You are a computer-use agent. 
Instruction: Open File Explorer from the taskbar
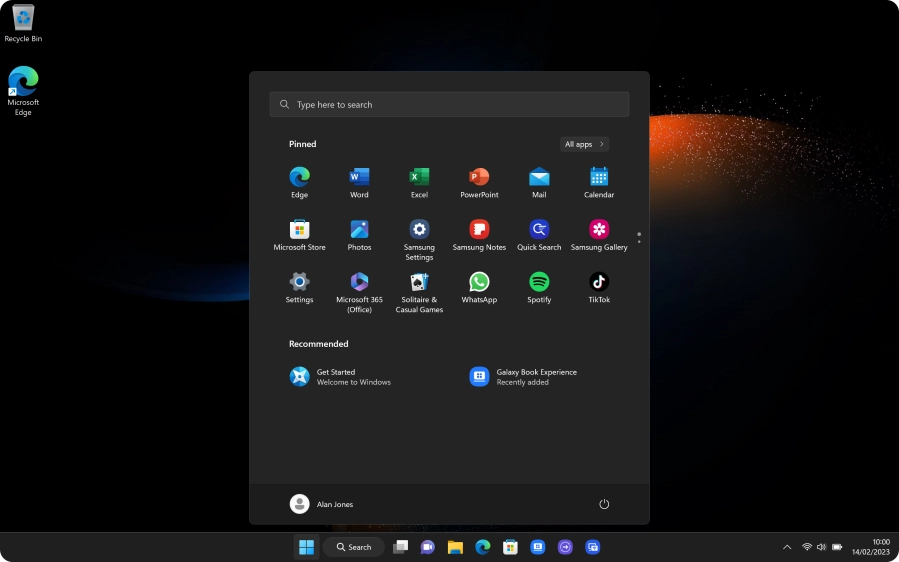click(455, 547)
